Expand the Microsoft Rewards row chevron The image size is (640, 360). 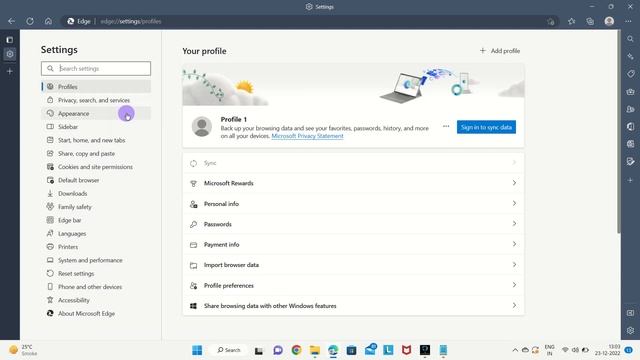coord(514,183)
